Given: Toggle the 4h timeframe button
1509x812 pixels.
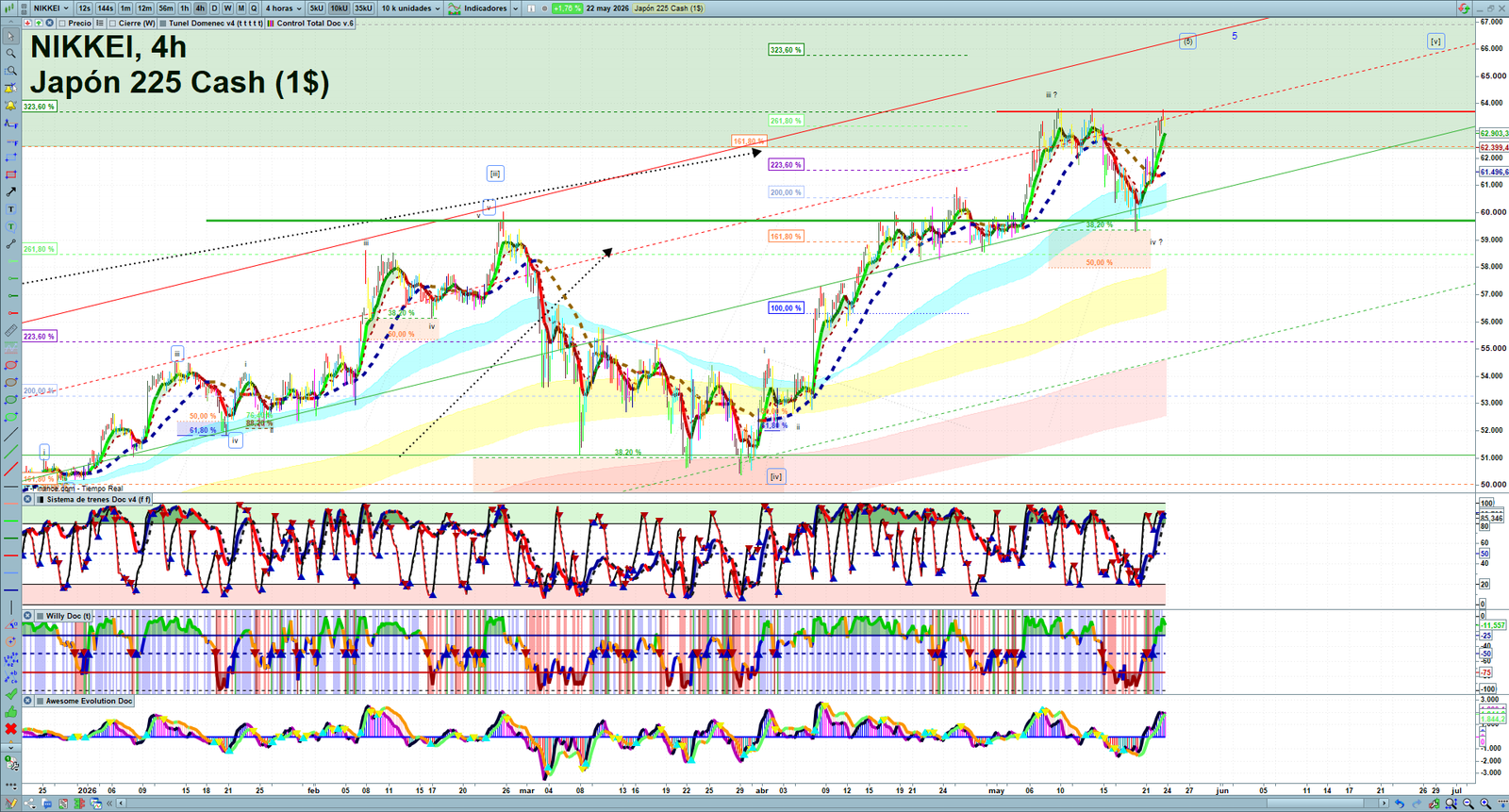Looking at the screenshot, I should [x=200, y=8].
